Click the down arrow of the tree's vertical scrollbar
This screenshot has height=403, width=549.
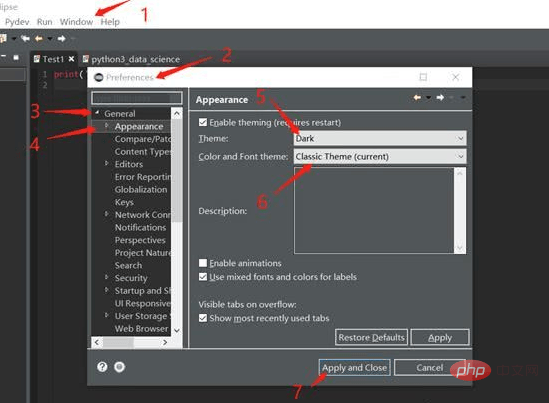tap(177, 330)
